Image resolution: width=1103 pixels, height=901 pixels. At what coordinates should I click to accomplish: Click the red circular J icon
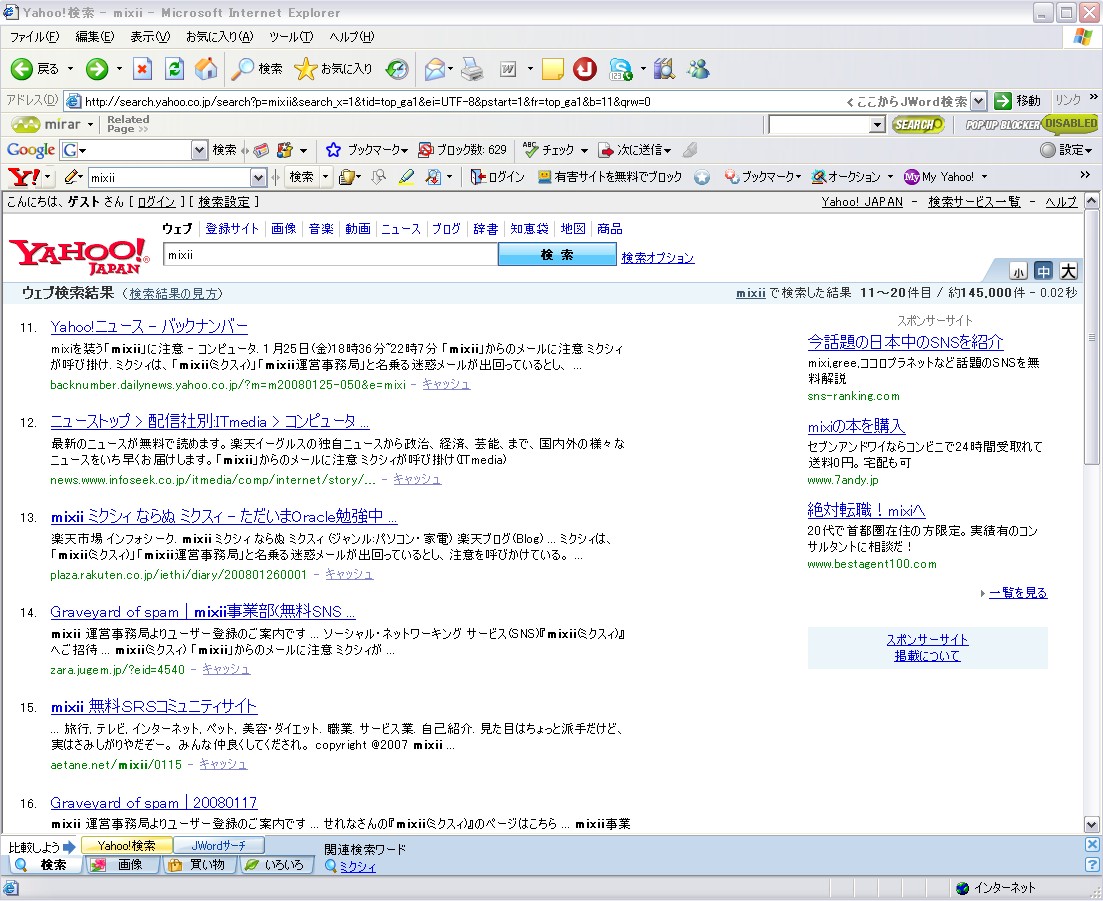pyautogui.click(x=585, y=68)
